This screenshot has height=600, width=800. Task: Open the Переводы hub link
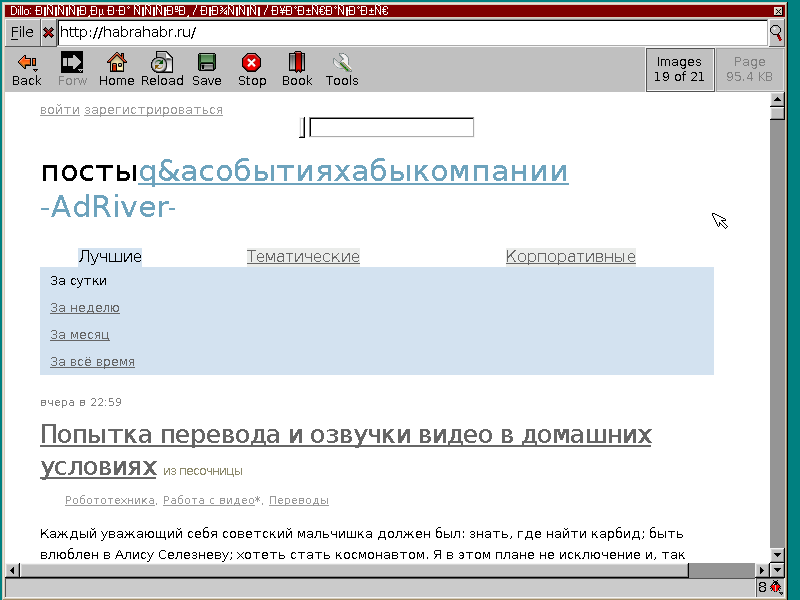point(298,500)
